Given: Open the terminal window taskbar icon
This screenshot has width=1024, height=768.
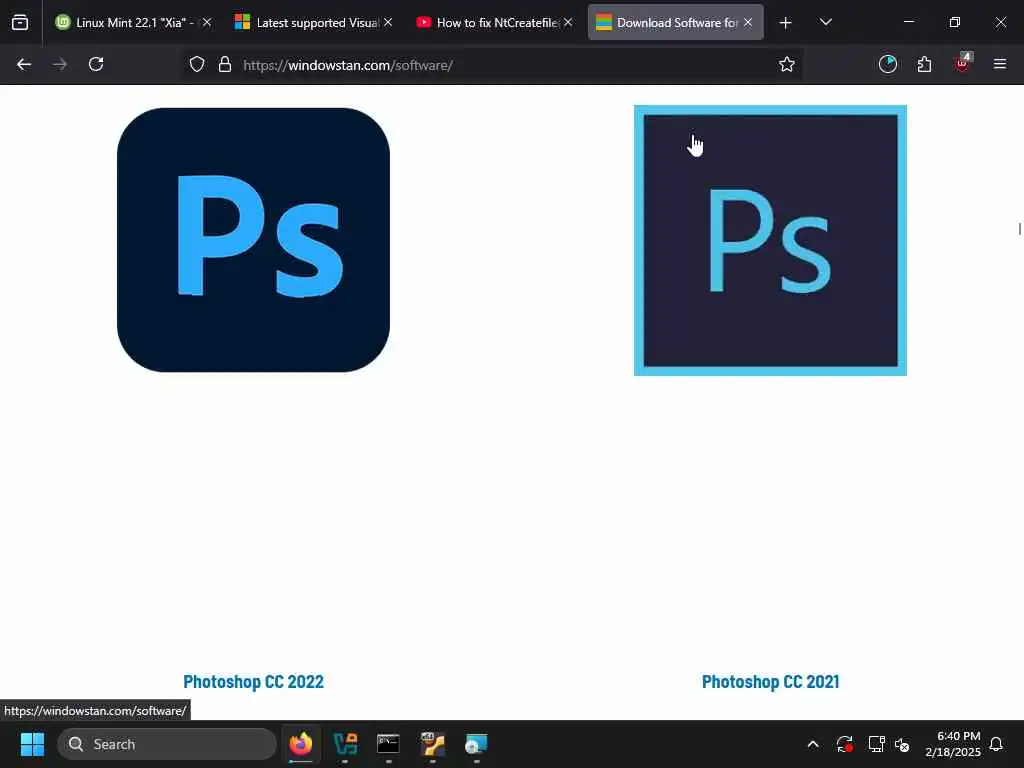Looking at the screenshot, I should coord(389,744).
